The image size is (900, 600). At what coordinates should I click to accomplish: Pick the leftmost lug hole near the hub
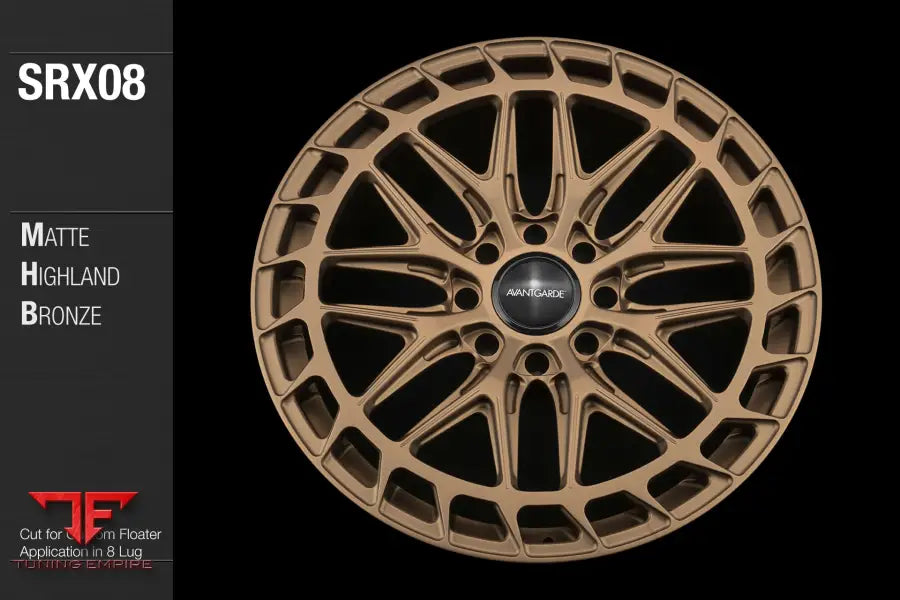click(x=468, y=296)
